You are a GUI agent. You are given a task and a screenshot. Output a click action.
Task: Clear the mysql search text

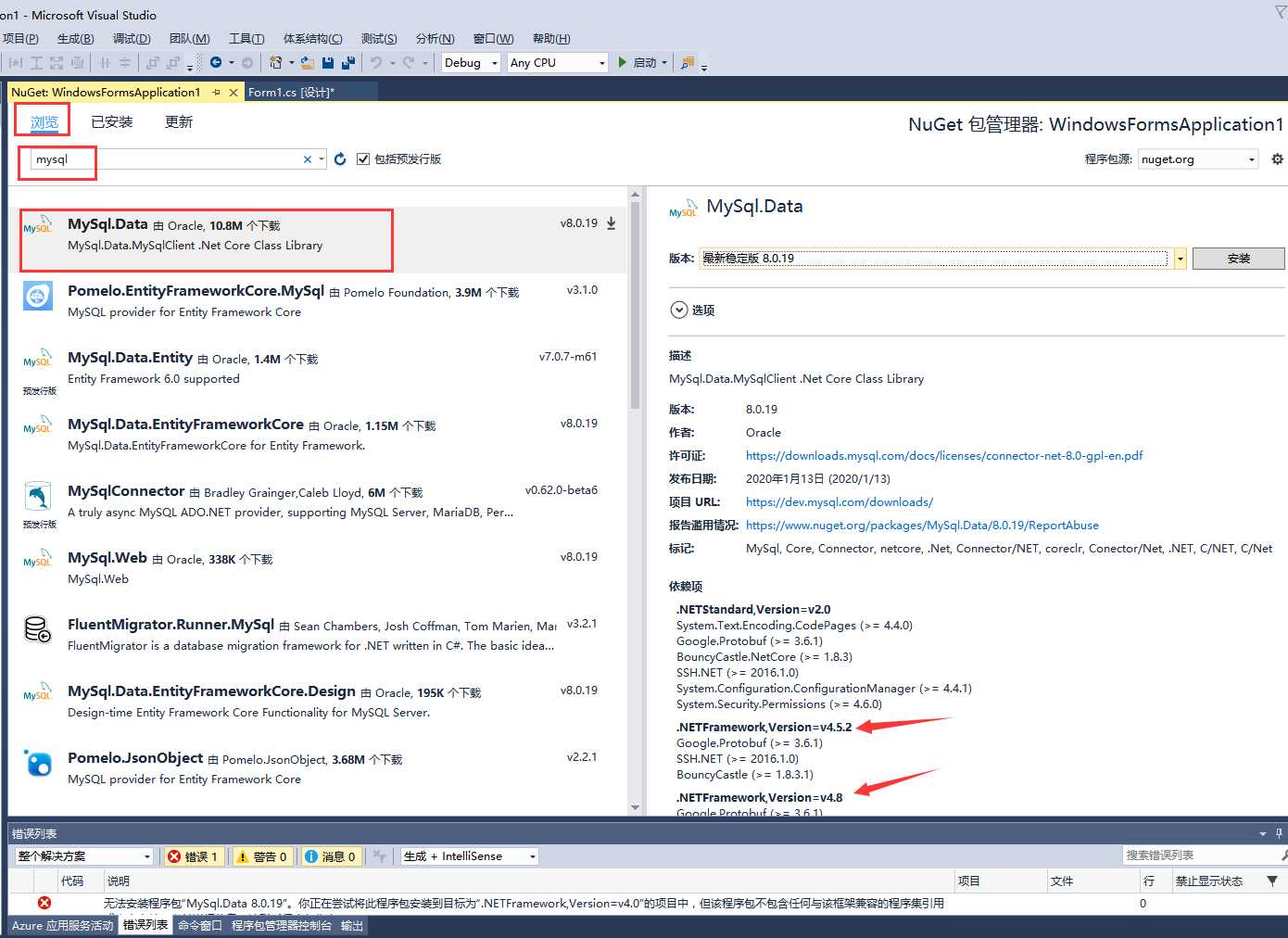308,159
